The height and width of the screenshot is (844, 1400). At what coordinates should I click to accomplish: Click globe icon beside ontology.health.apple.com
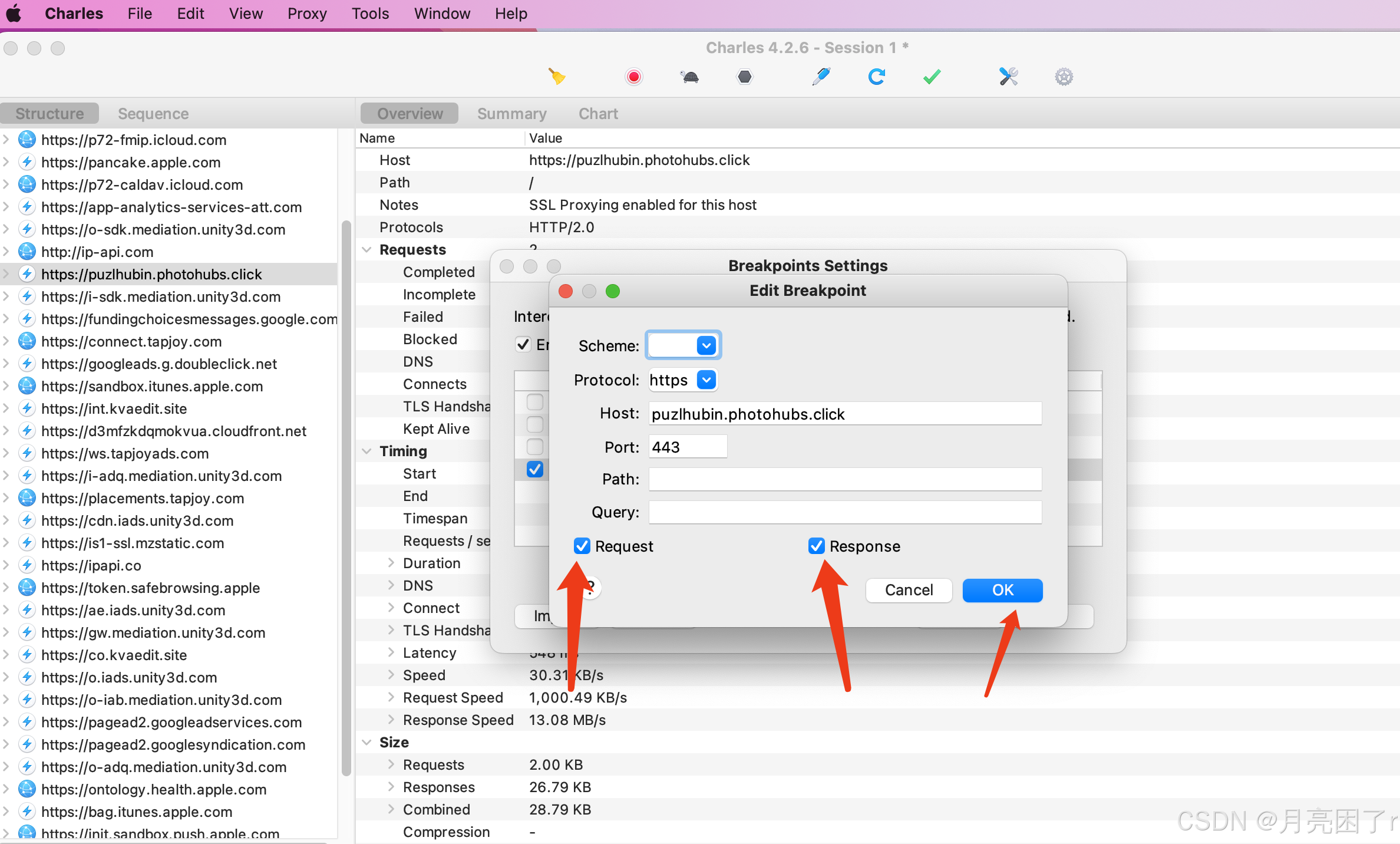click(27, 789)
